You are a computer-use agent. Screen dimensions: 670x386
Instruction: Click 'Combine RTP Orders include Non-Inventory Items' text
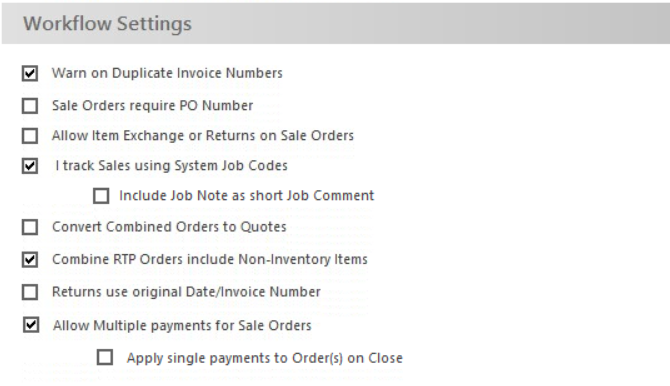(210, 259)
